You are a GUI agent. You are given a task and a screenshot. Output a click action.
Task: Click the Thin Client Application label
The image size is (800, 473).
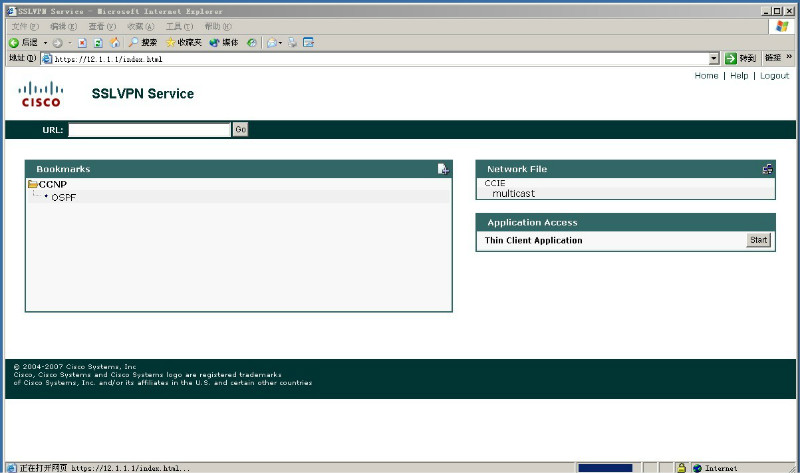tap(533, 240)
